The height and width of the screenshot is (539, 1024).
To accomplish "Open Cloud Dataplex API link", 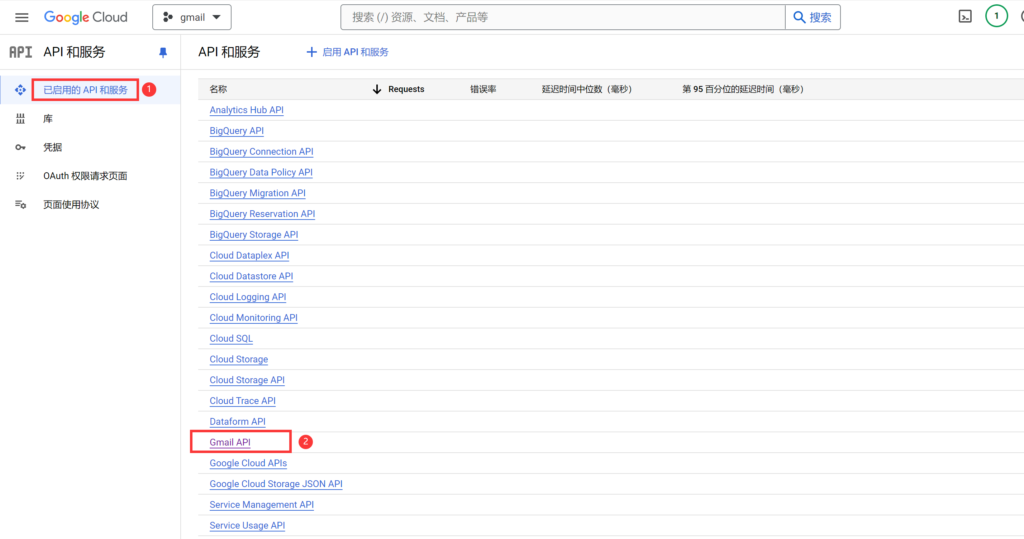I will point(249,256).
